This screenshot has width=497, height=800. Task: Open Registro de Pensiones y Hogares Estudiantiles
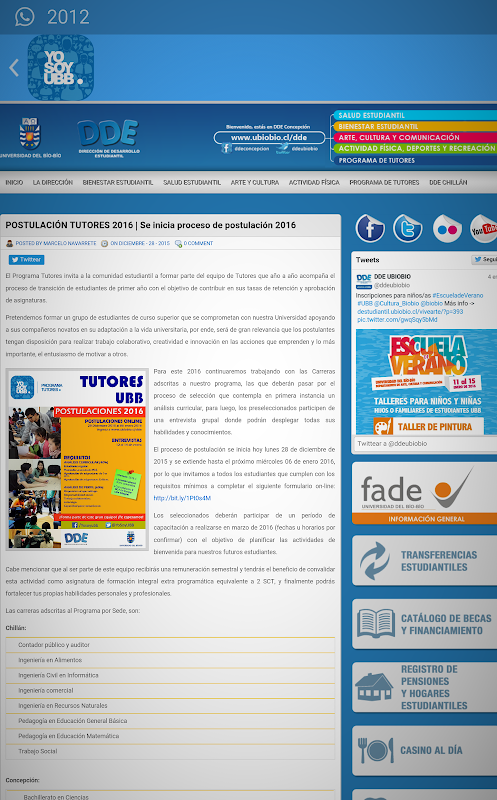[425, 687]
